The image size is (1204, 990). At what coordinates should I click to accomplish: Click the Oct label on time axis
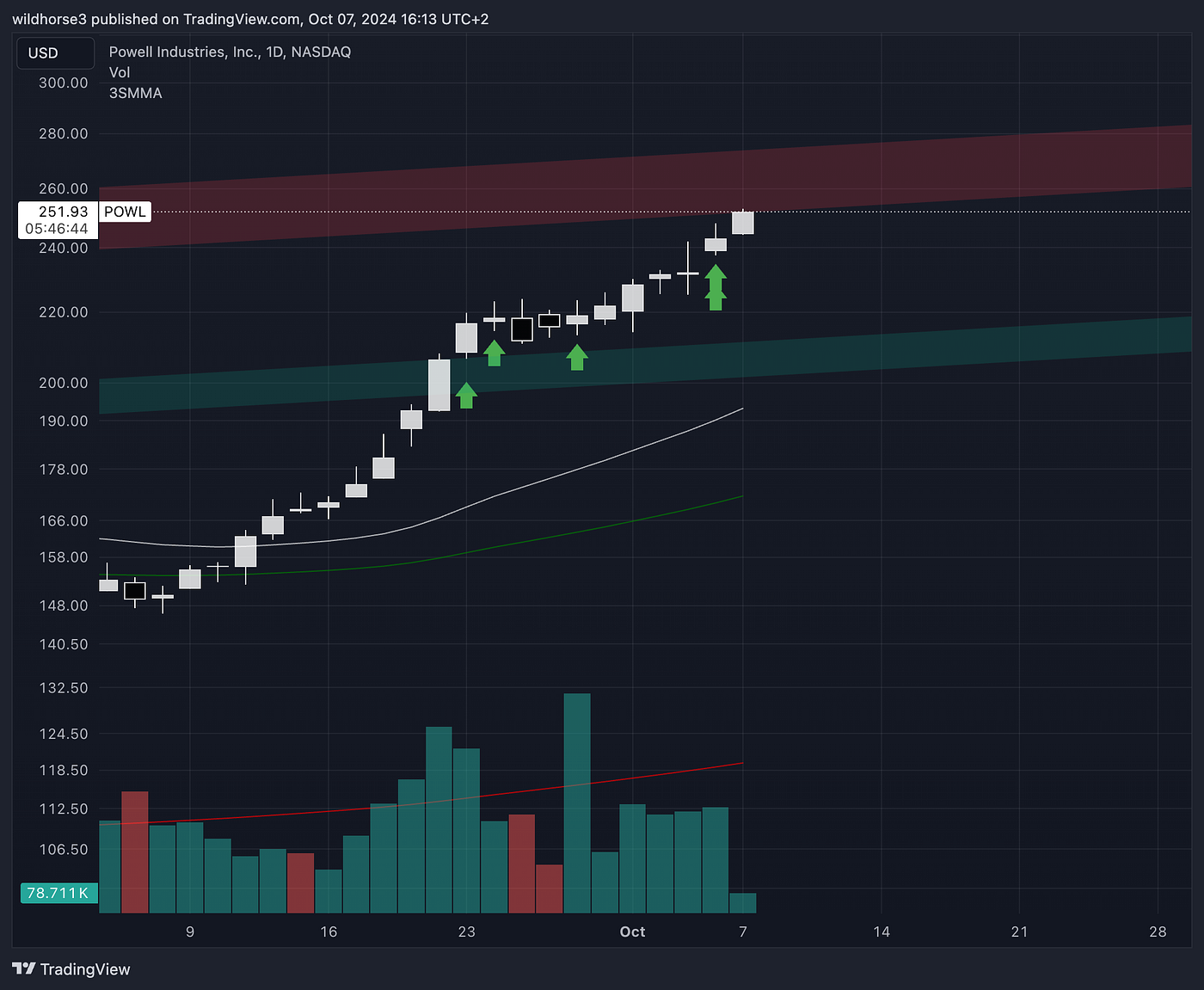point(632,932)
